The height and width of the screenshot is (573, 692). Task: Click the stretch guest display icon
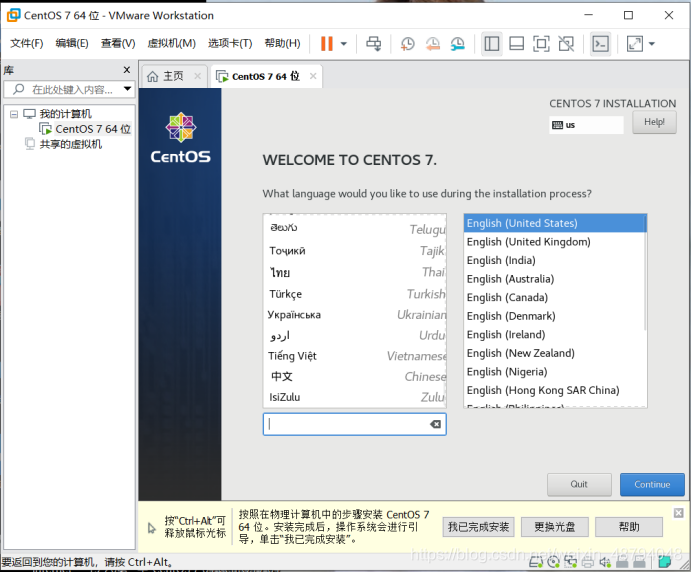[x=635, y=44]
